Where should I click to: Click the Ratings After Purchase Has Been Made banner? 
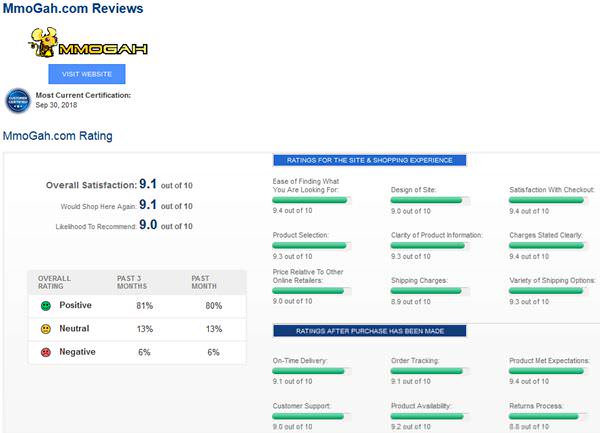click(x=370, y=331)
